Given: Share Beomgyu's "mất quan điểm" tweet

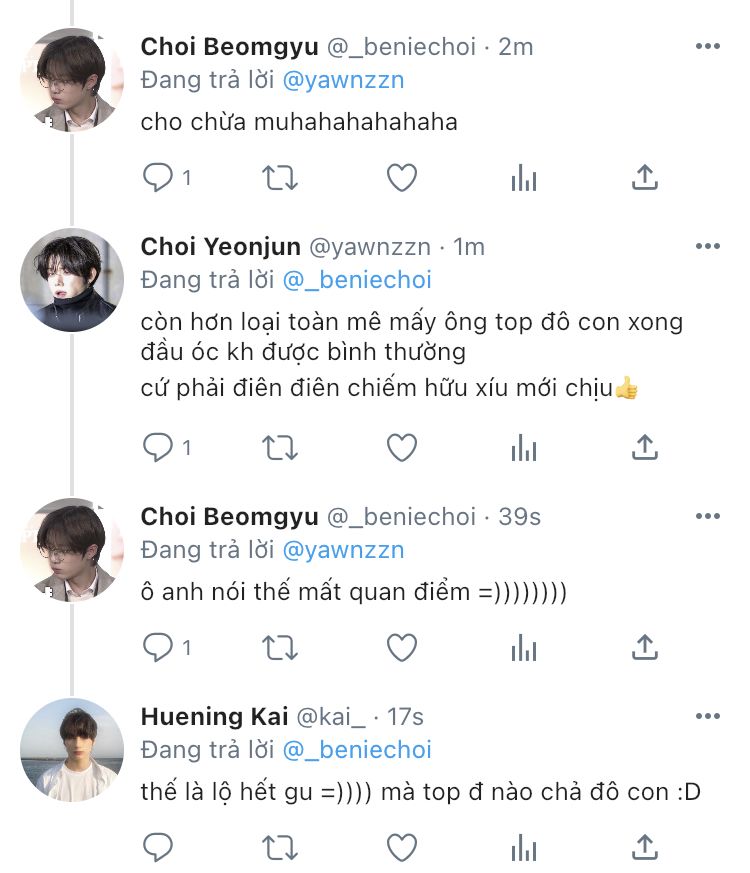Looking at the screenshot, I should [646, 648].
